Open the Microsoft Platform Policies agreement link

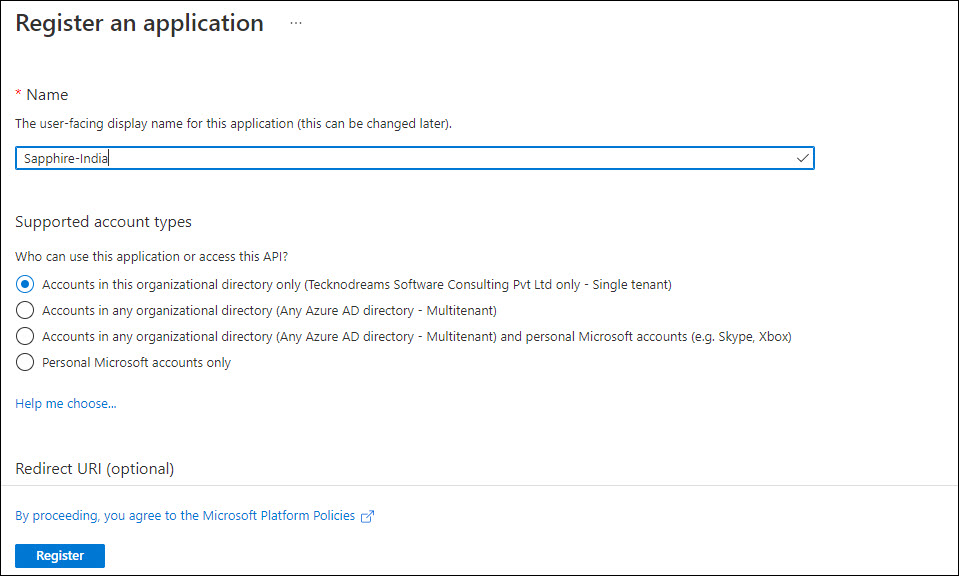point(185,516)
